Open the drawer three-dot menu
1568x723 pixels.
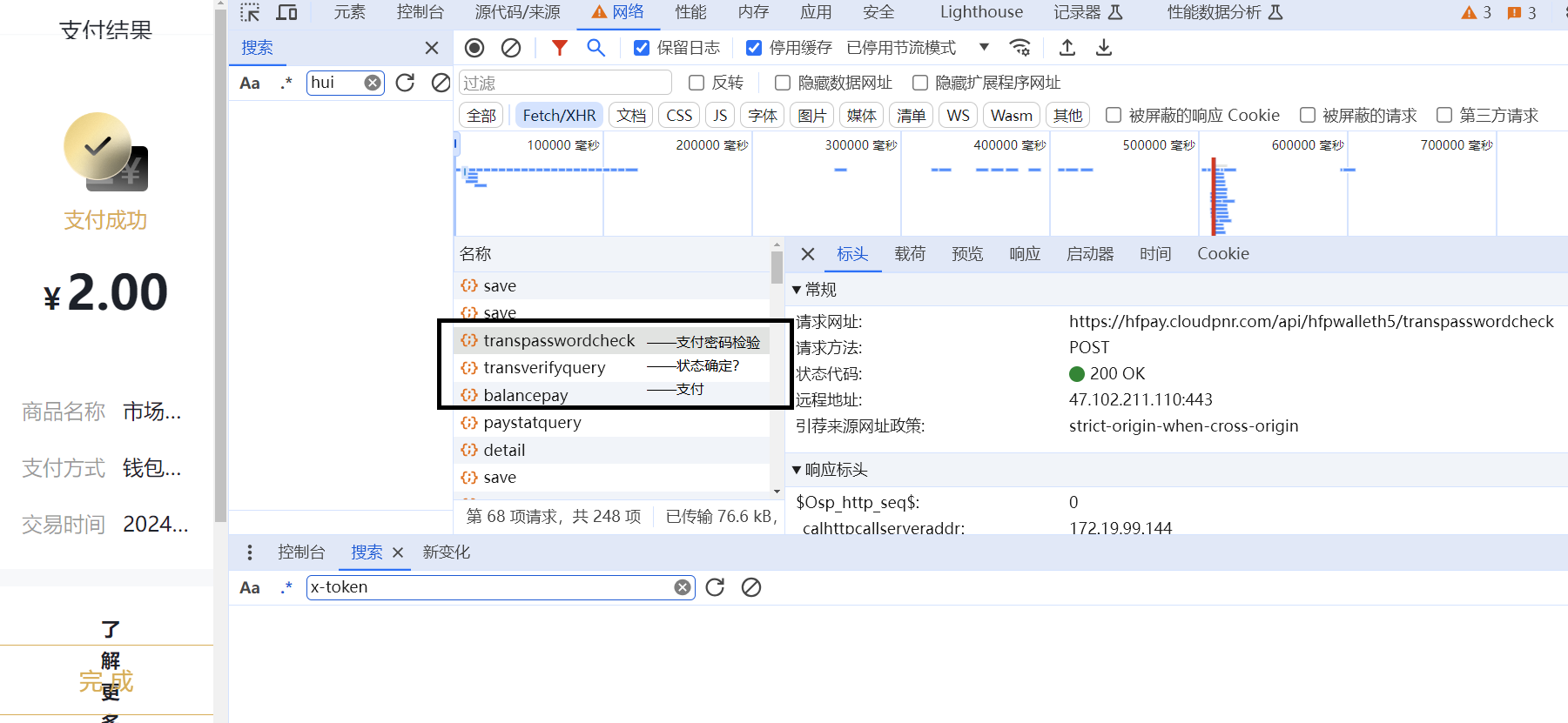pyautogui.click(x=250, y=552)
